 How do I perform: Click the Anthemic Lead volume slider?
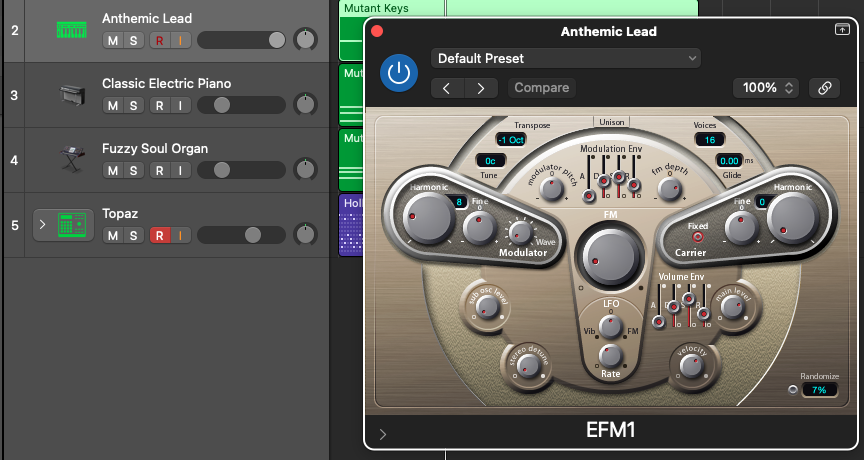(x=241, y=40)
